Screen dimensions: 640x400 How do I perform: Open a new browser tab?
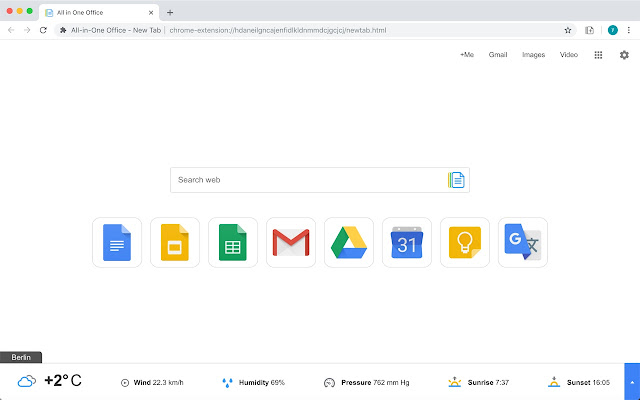click(170, 13)
